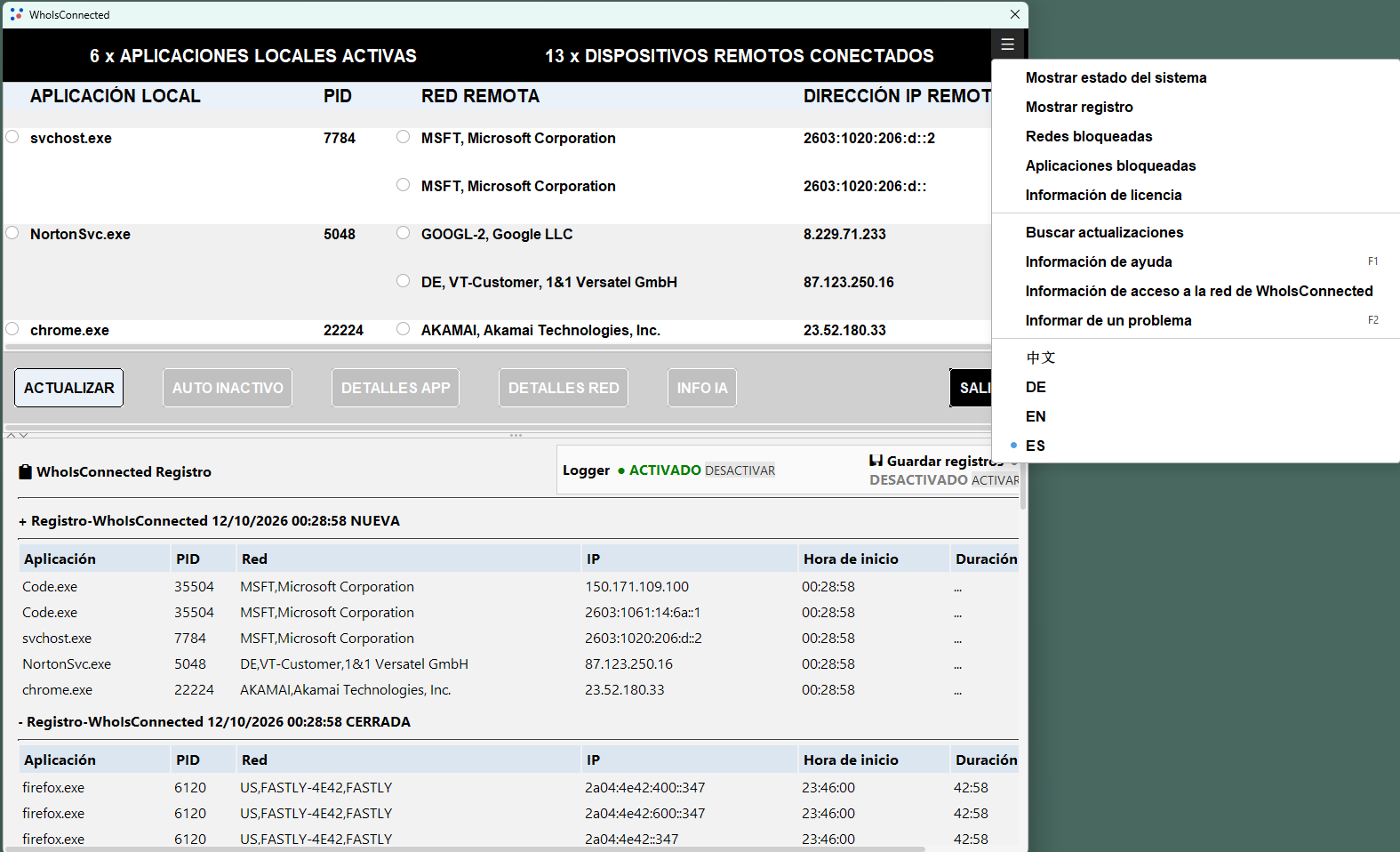Click the splitter handle dots between panes
This screenshot has width=1400, height=852.
(x=516, y=435)
